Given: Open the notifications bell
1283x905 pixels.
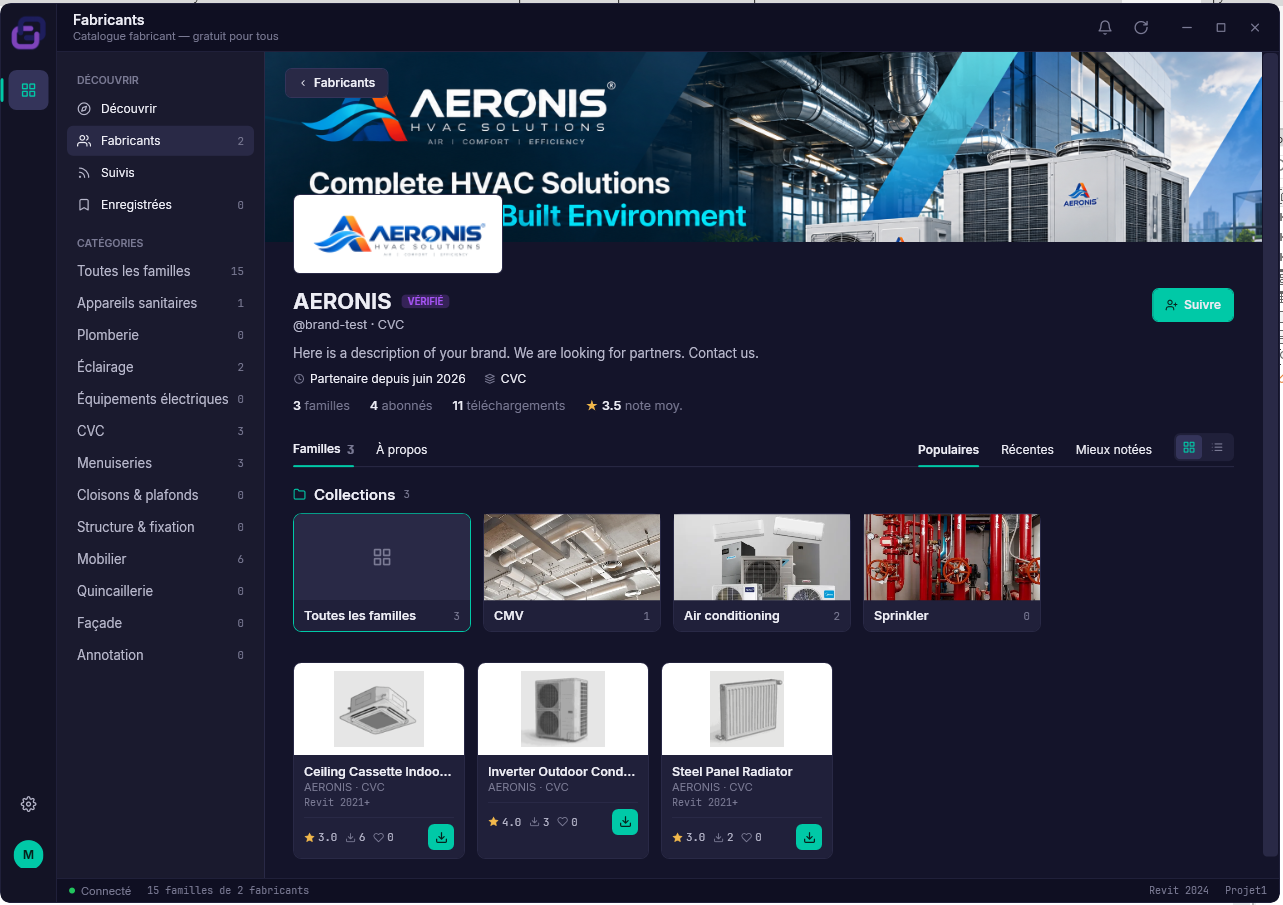Looking at the screenshot, I should tap(1105, 28).
